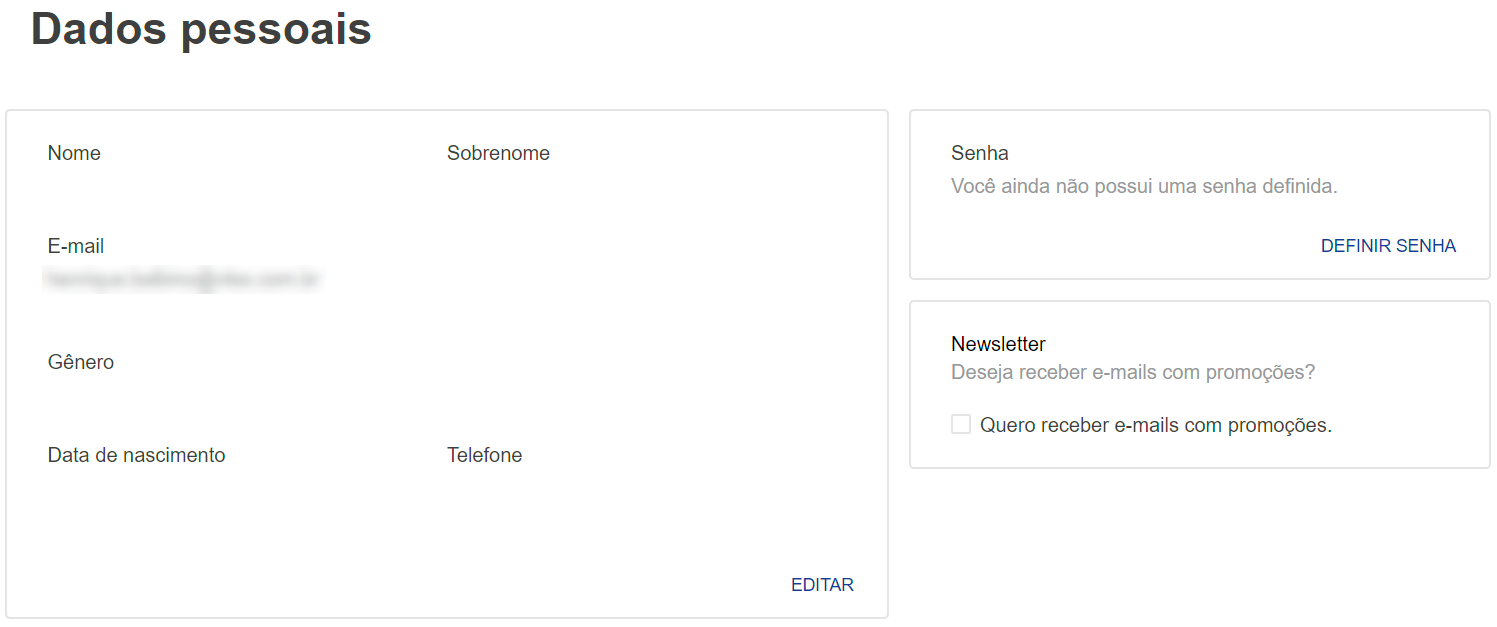Click the 'Deseja receber e-mails com promoções?' text
The height and width of the screenshot is (627, 1497).
(x=1132, y=373)
